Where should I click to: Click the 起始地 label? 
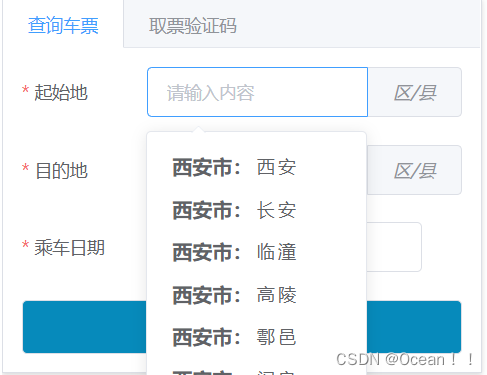coord(61,92)
